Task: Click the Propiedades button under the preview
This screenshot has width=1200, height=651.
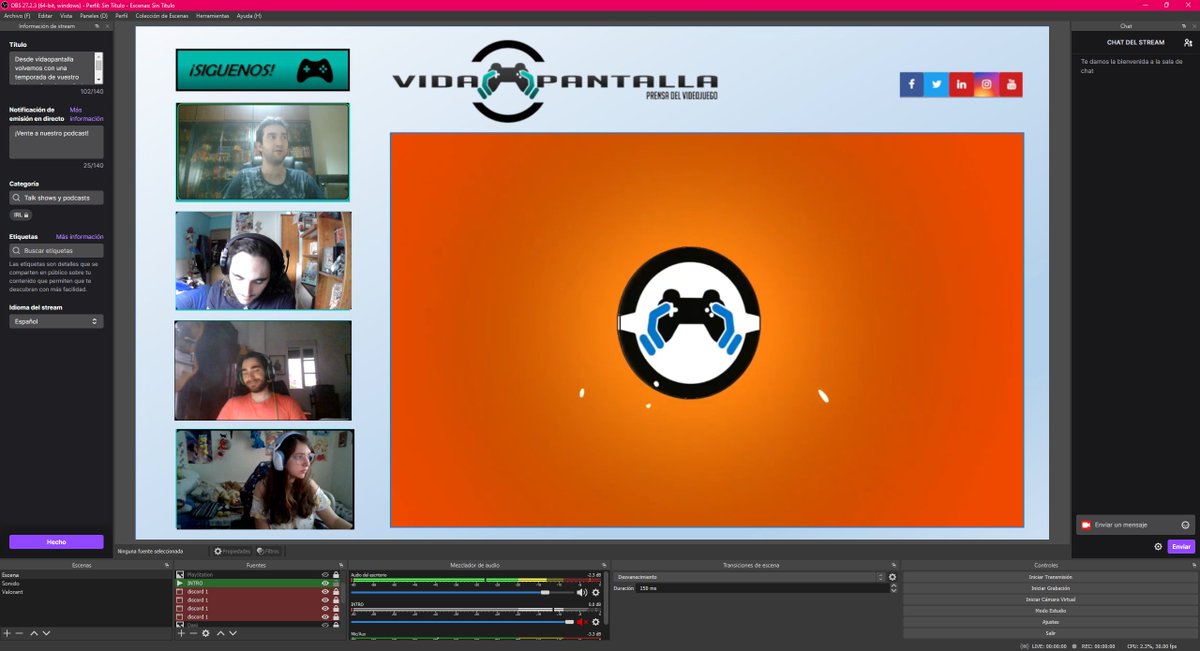Action: (232, 551)
